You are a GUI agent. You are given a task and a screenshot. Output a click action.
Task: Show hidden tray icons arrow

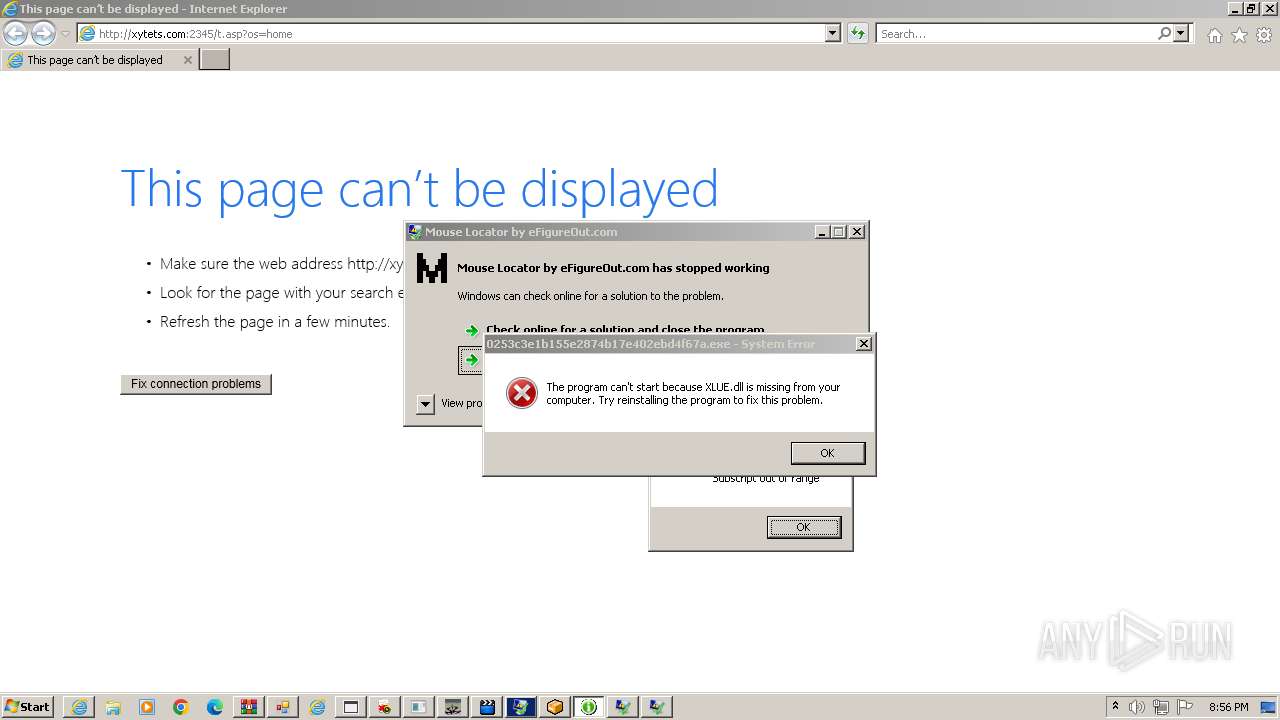(1116, 706)
